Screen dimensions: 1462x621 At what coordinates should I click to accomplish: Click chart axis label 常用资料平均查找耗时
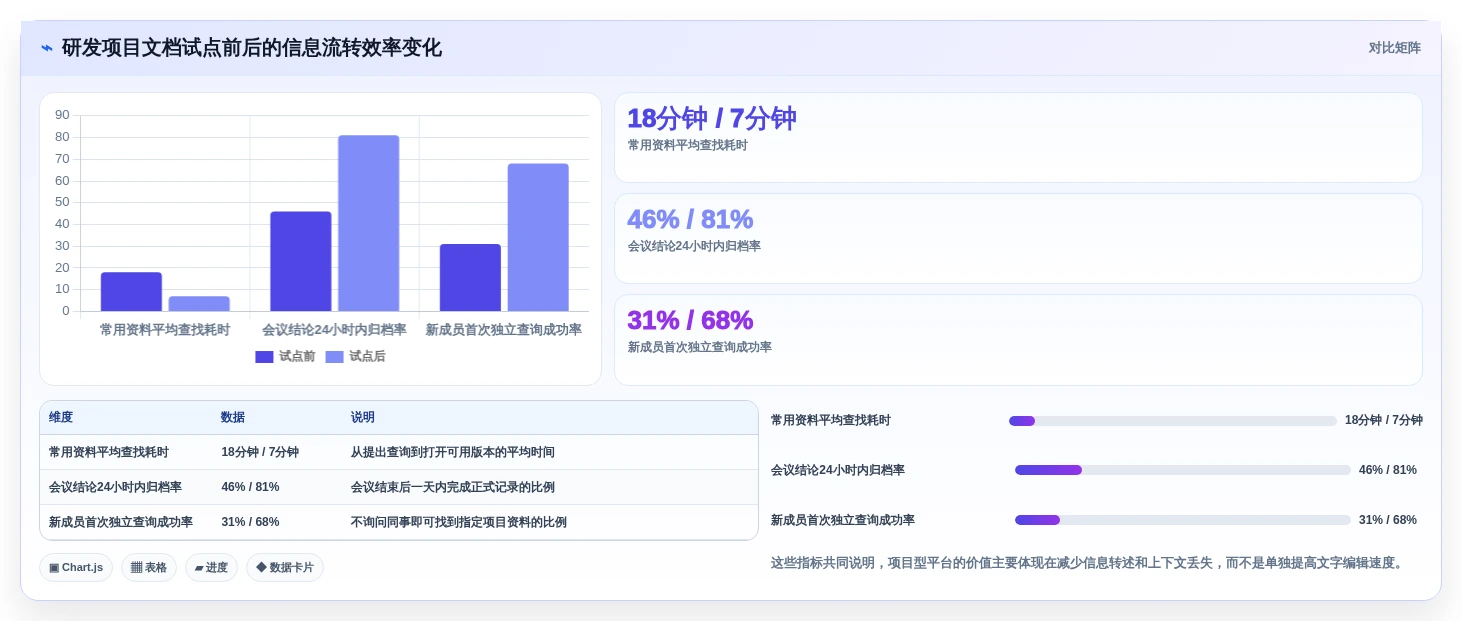pyautogui.click(x=165, y=330)
